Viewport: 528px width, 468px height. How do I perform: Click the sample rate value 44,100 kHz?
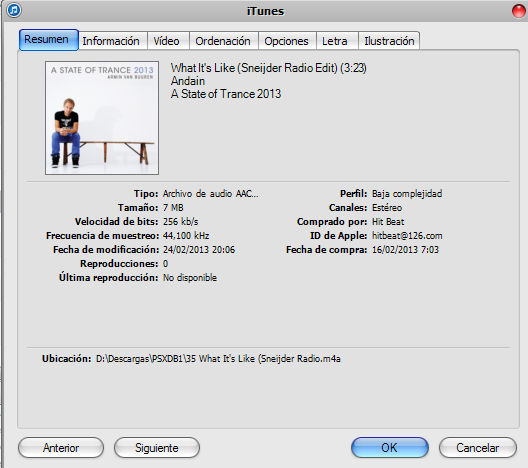(186, 235)
